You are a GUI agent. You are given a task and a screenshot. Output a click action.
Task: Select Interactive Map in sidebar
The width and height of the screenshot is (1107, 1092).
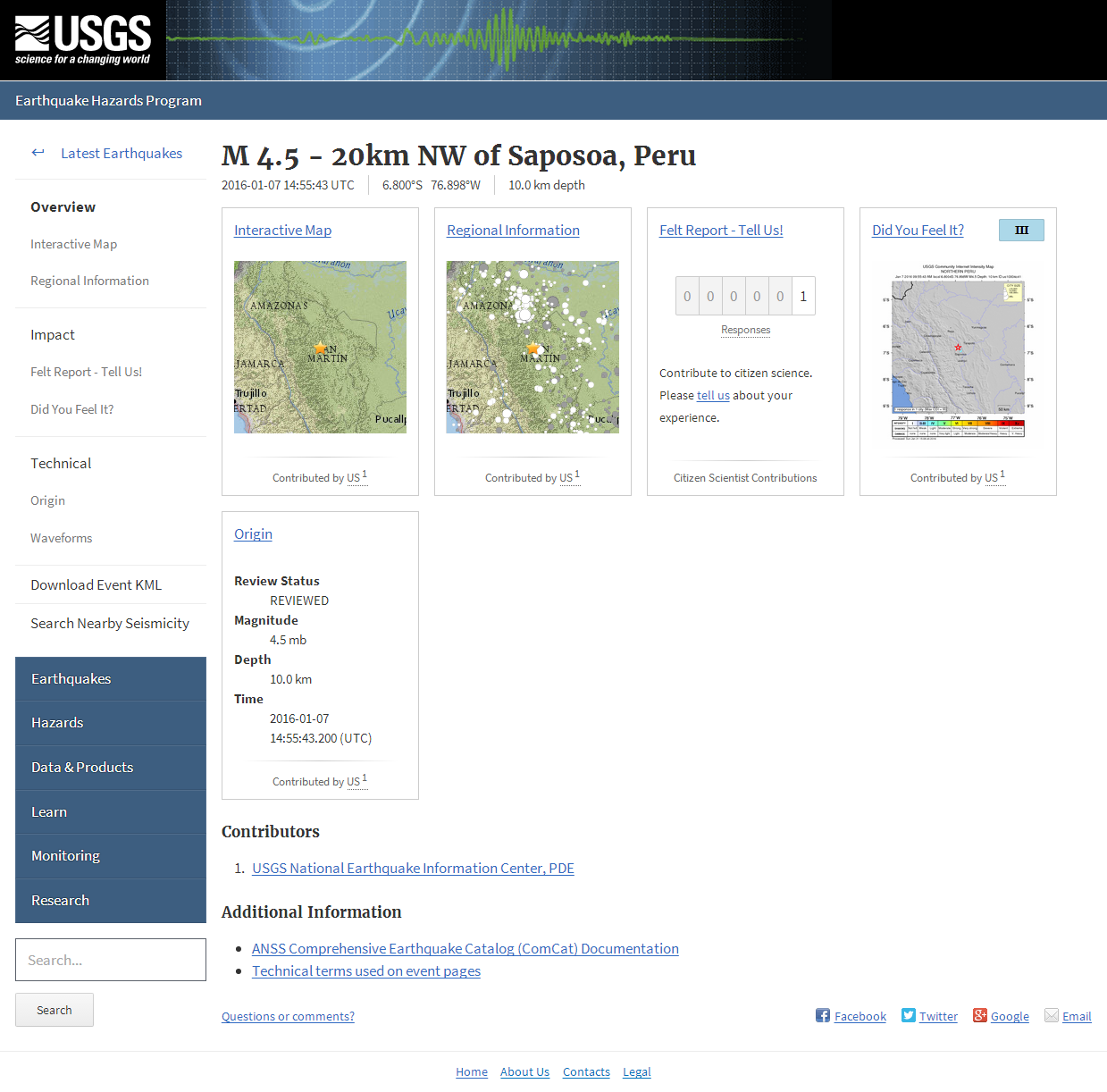(x=73, y=244)
